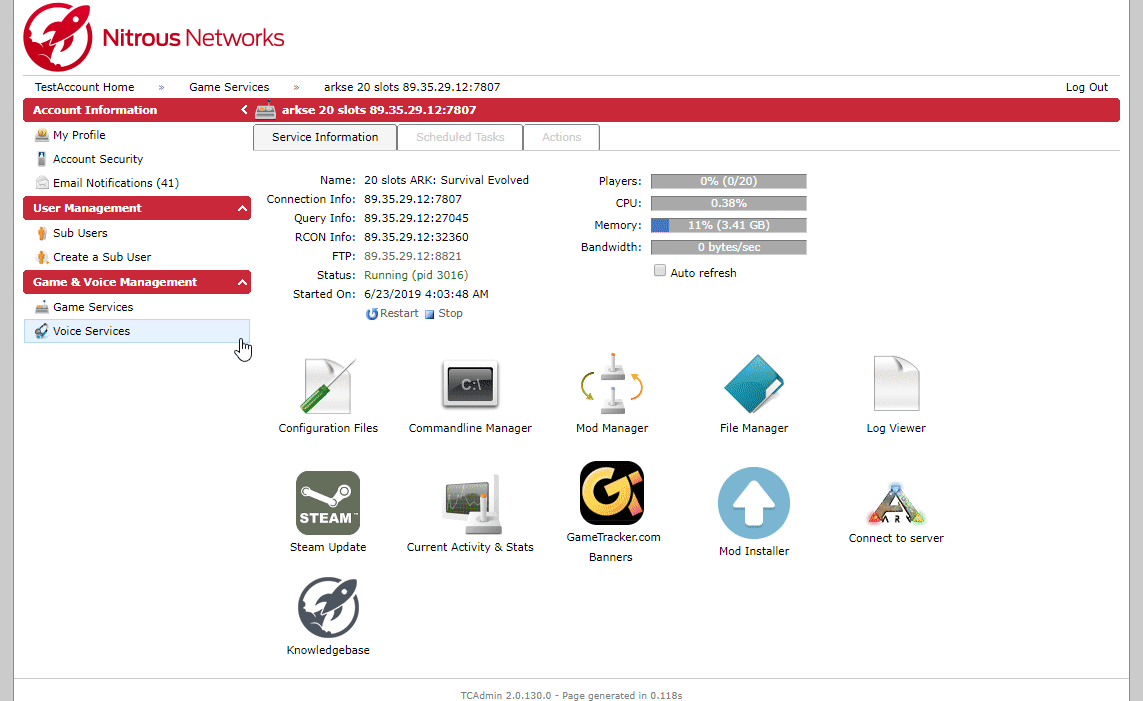Screen dimensions: 1143x701
Task: Click the Restart circular arrow icon
Action: 372,313
